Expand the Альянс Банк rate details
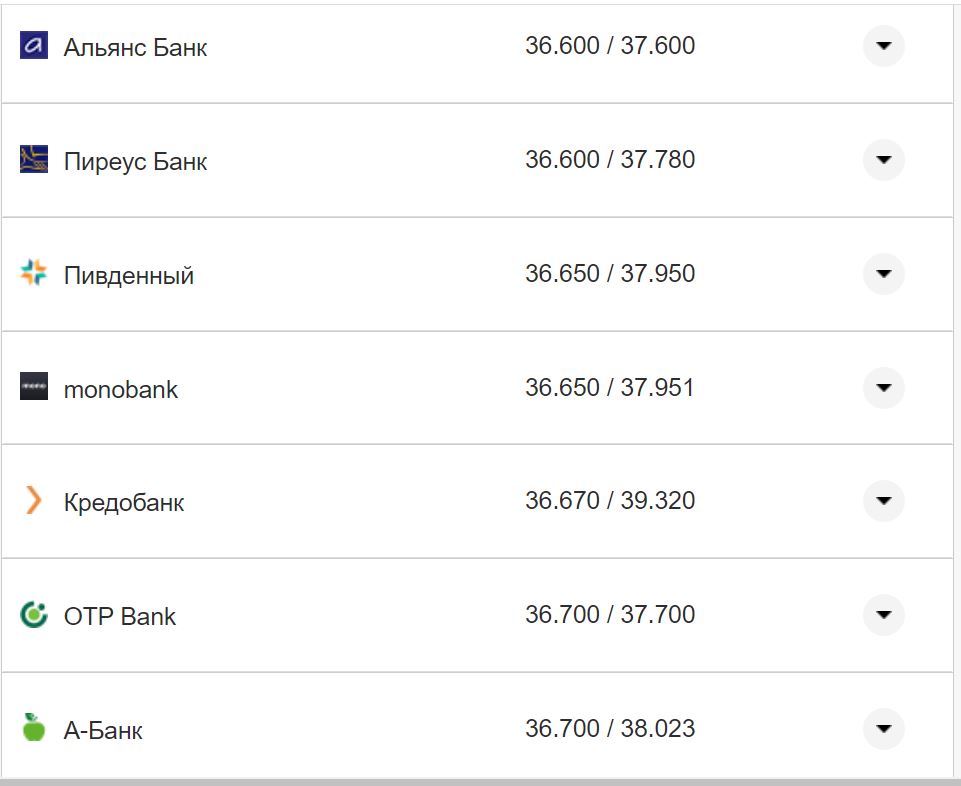The width and height of the screenshot is (961, 786). [x=883, y=46]
